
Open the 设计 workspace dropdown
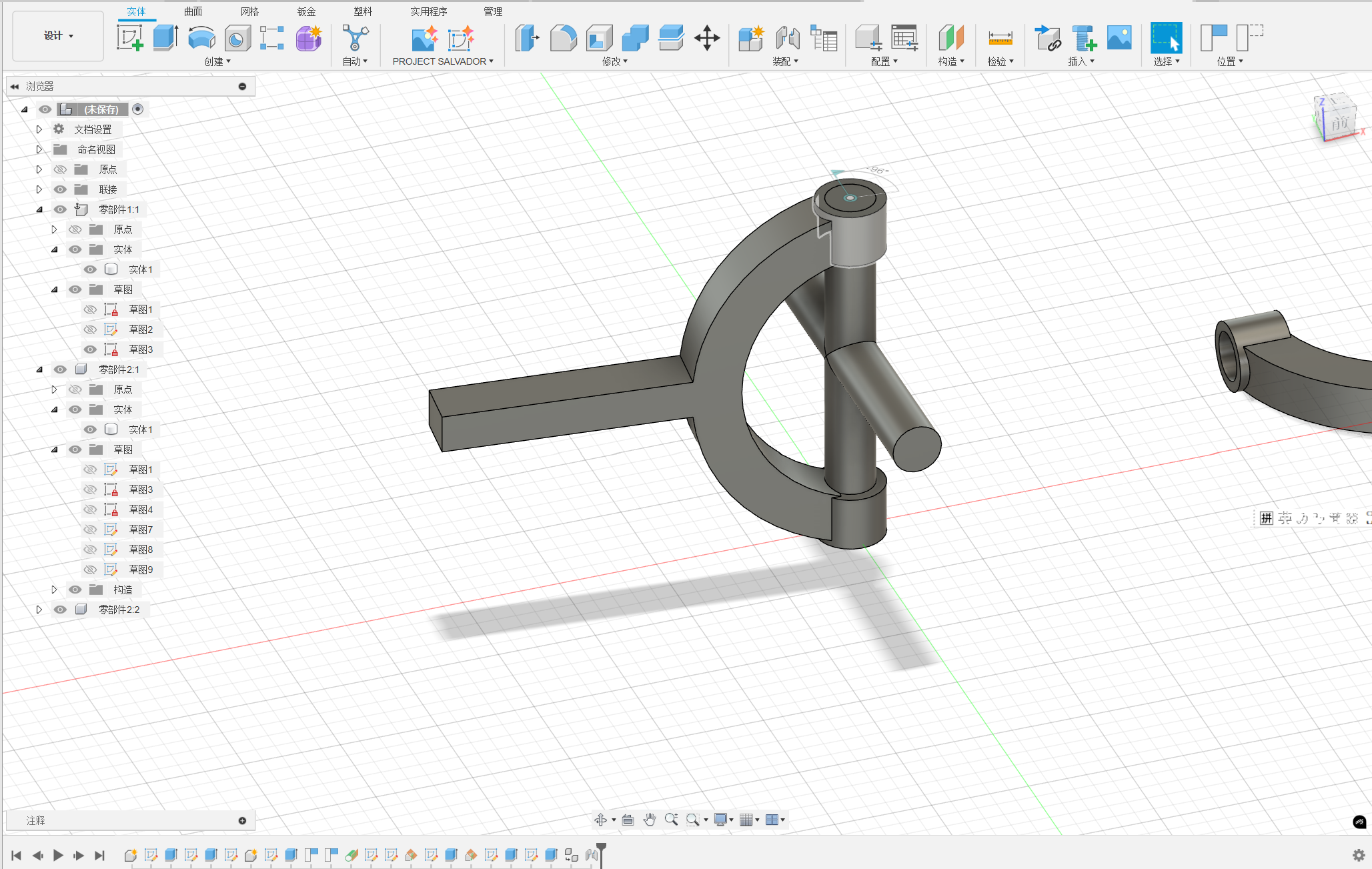click(58, 36)
